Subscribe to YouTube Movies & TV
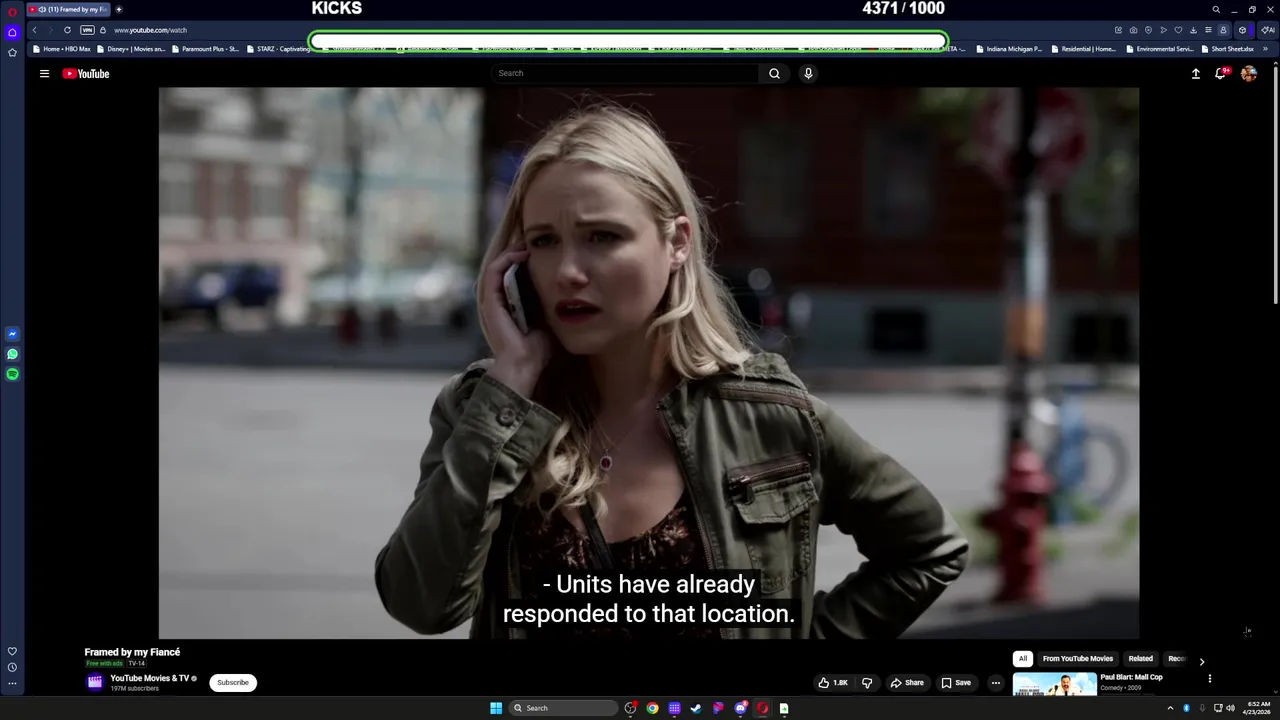 (x=233, y=683)
